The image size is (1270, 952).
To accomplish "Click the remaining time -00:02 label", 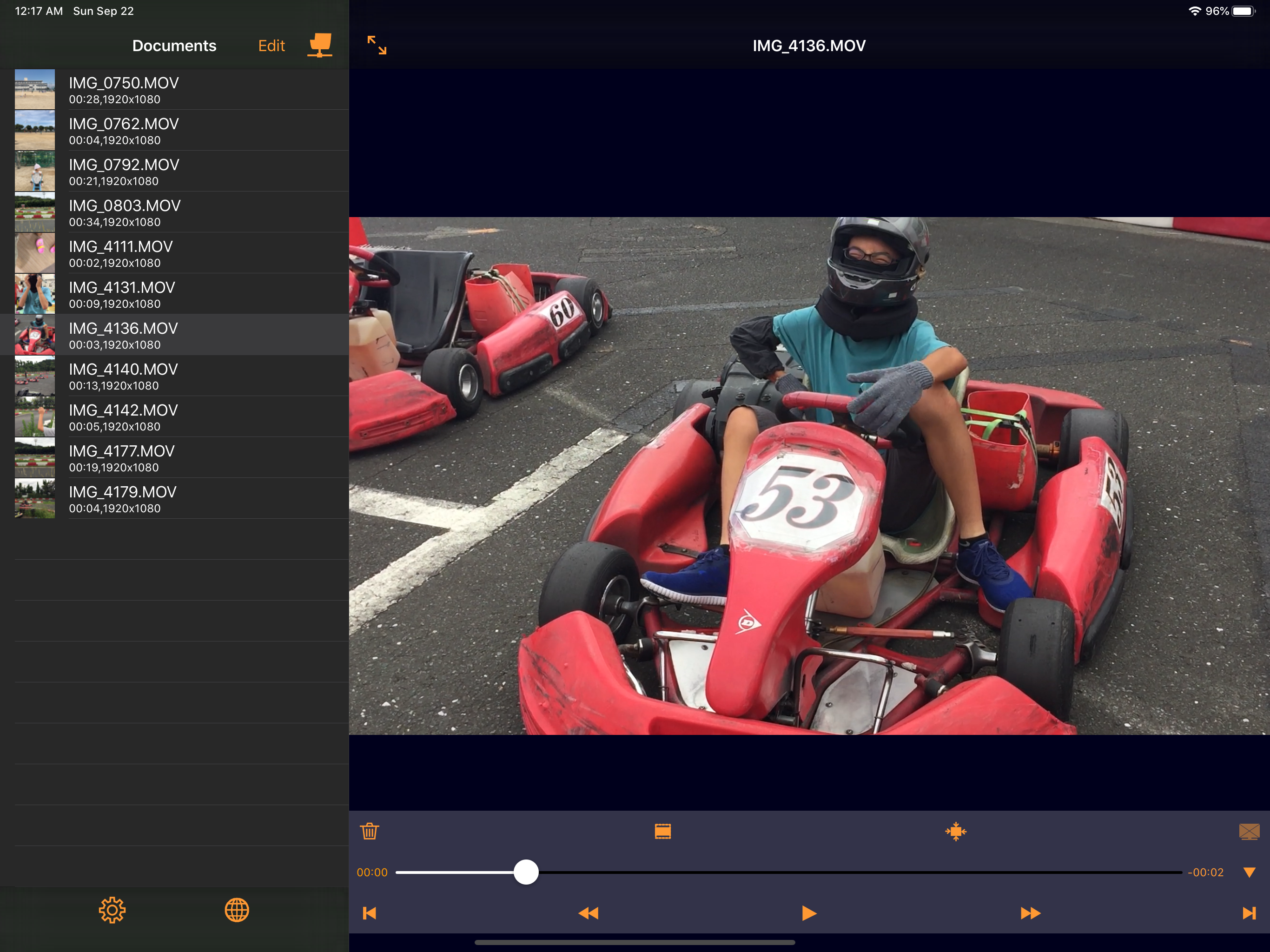I will click(x=1206, y=872).
